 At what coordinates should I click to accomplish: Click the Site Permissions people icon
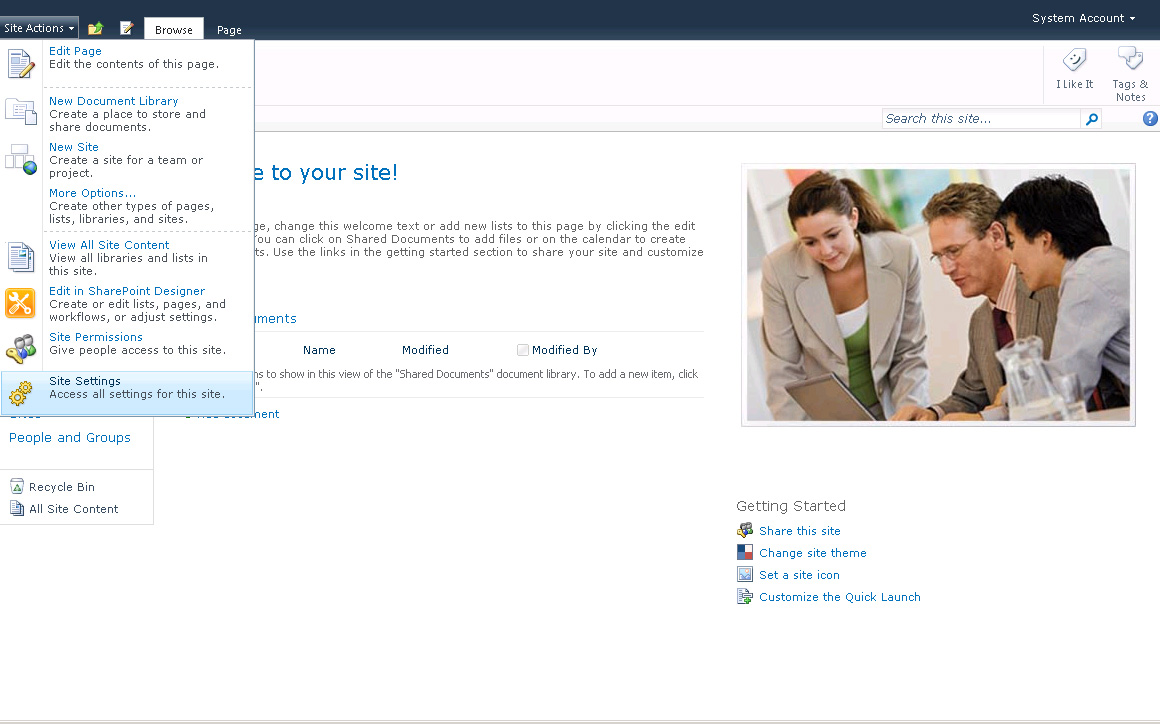[21, 348]
